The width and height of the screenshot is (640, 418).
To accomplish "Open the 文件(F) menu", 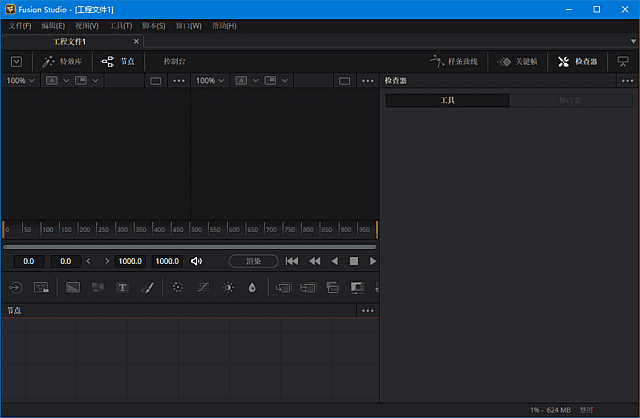I will pos(20,25).
